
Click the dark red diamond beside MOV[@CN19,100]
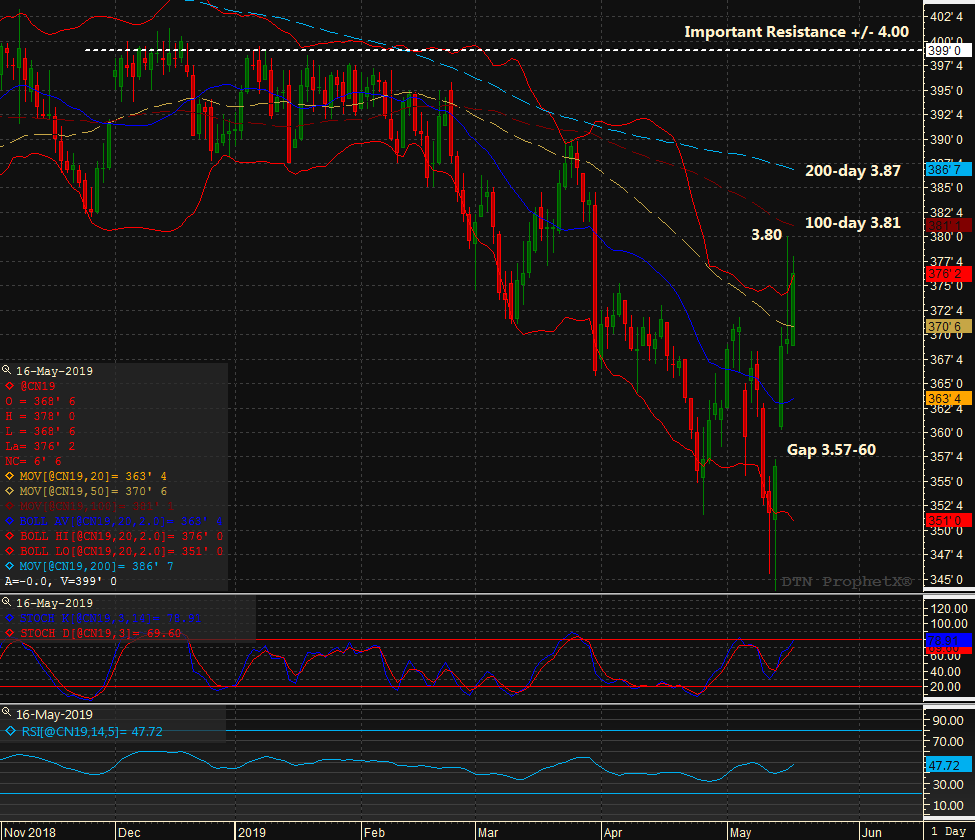[9, 506]
